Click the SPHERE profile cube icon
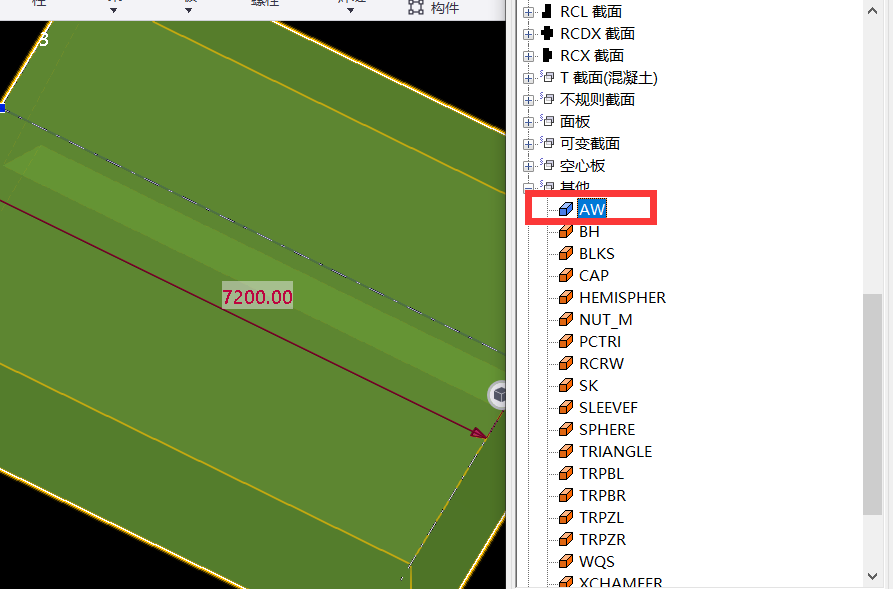Viewport: 893px width, 589px height. (x=566, y=430)
